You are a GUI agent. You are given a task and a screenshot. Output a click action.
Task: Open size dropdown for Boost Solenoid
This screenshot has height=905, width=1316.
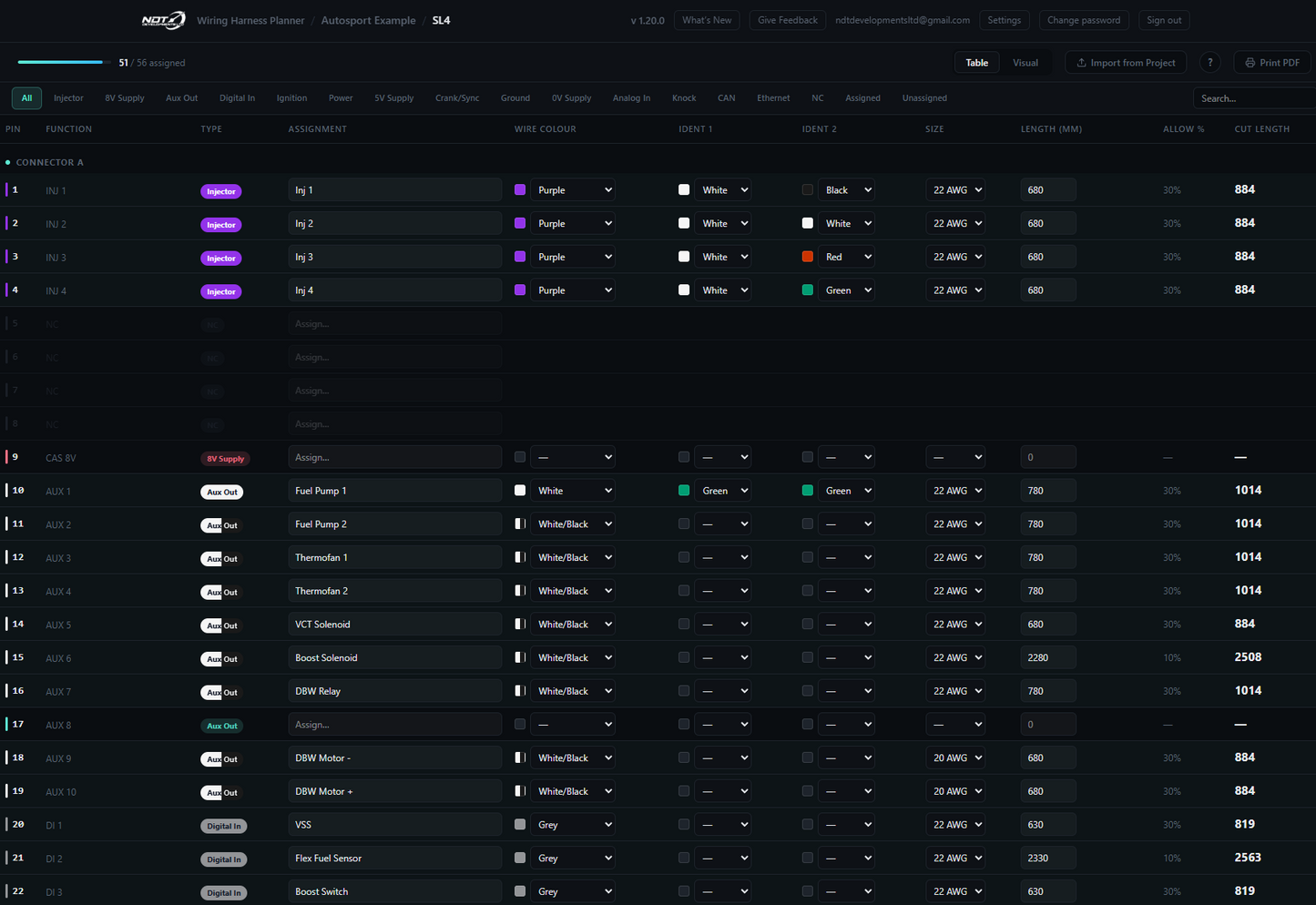coord(955,657)
